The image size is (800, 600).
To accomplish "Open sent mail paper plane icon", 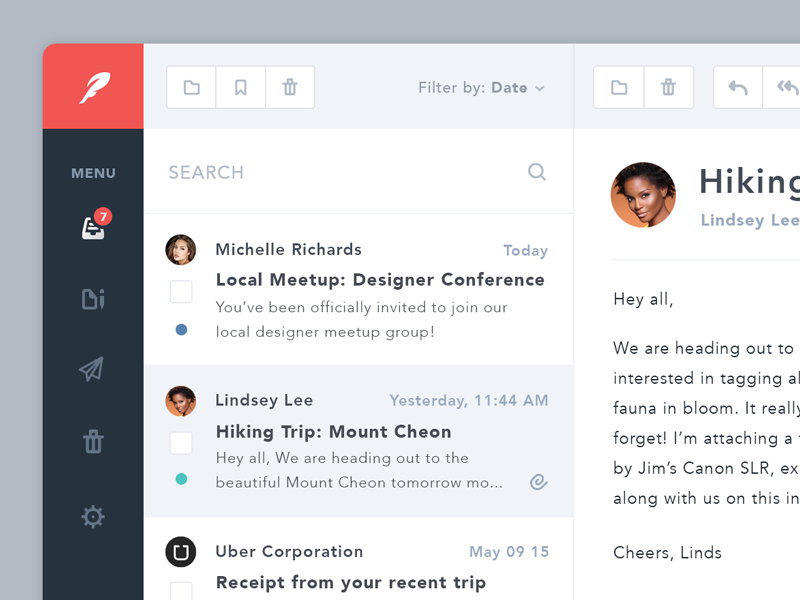I will coord(92,369).
